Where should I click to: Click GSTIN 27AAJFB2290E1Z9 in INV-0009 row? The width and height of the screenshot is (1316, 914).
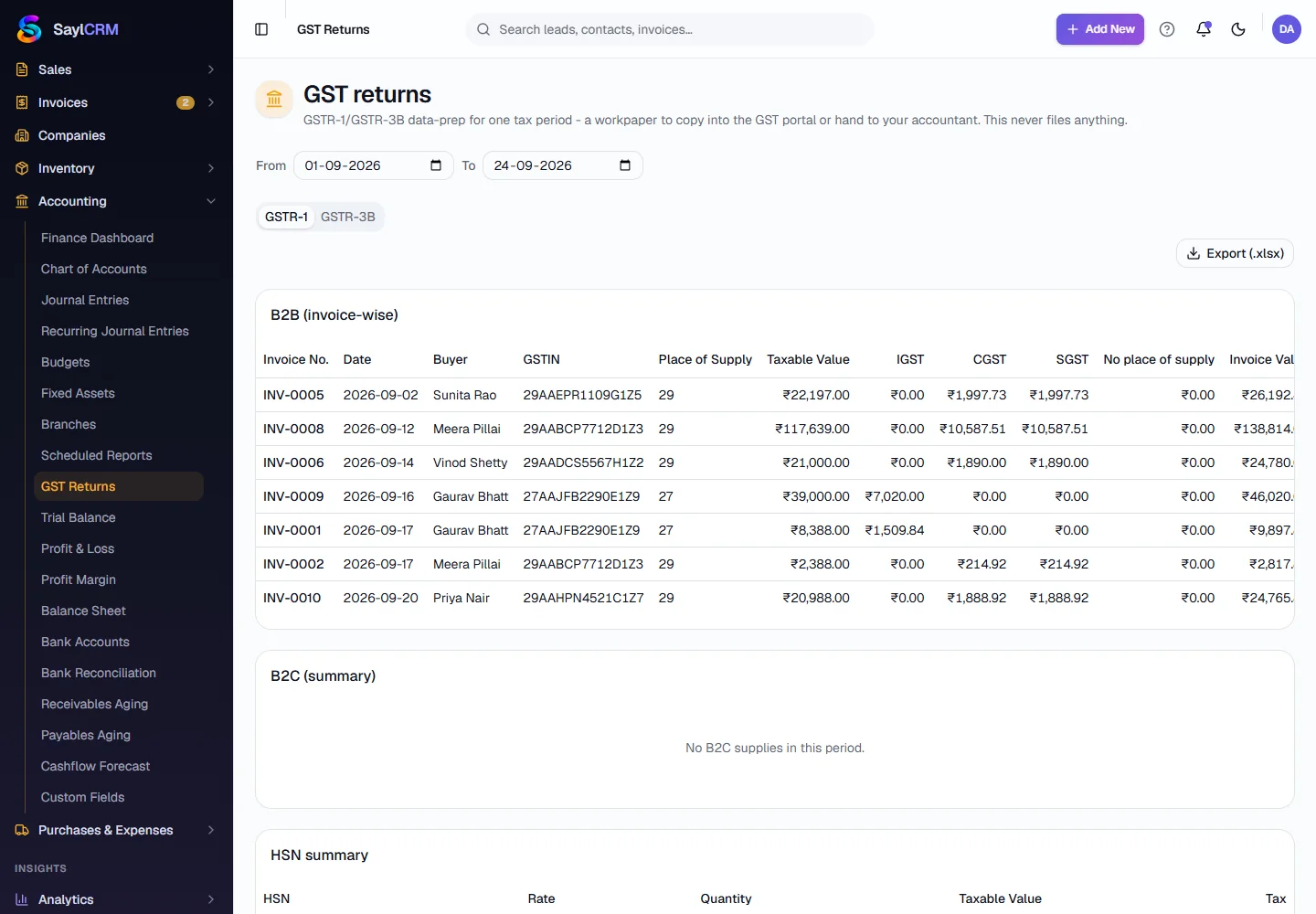pyautogui.click(x=581, y=496)
